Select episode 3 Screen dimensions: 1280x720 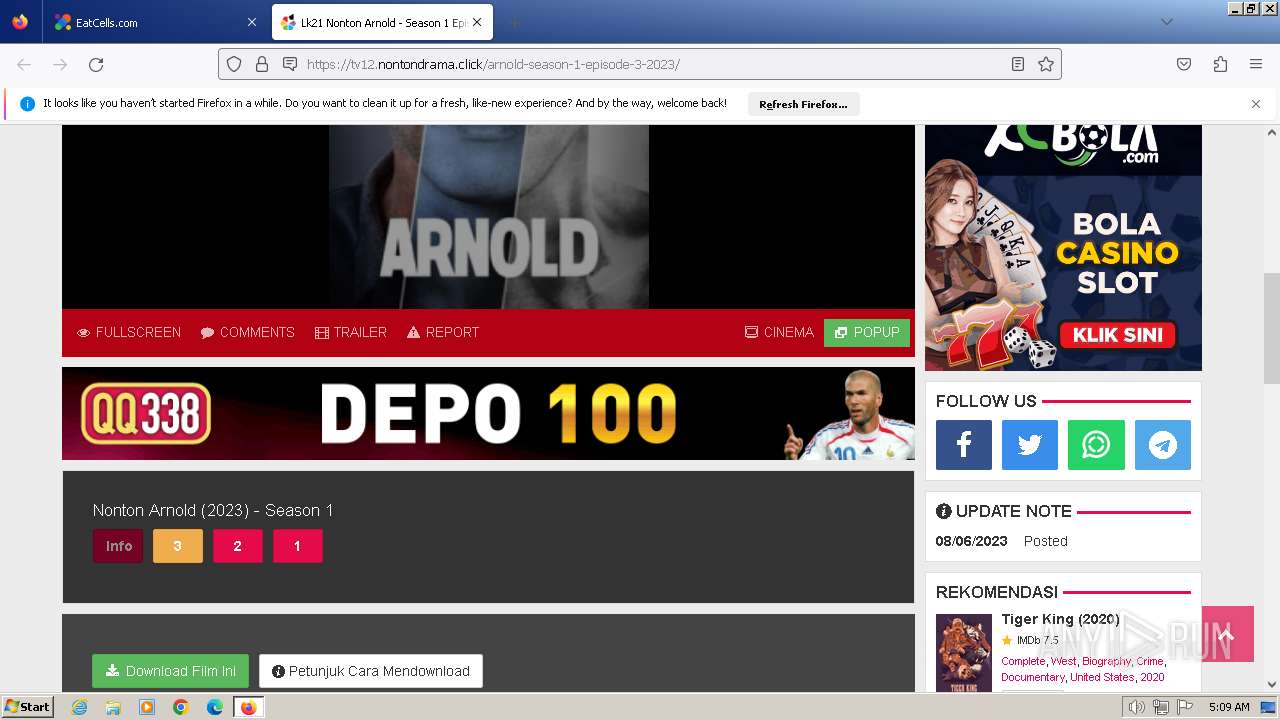click(178, 546)
